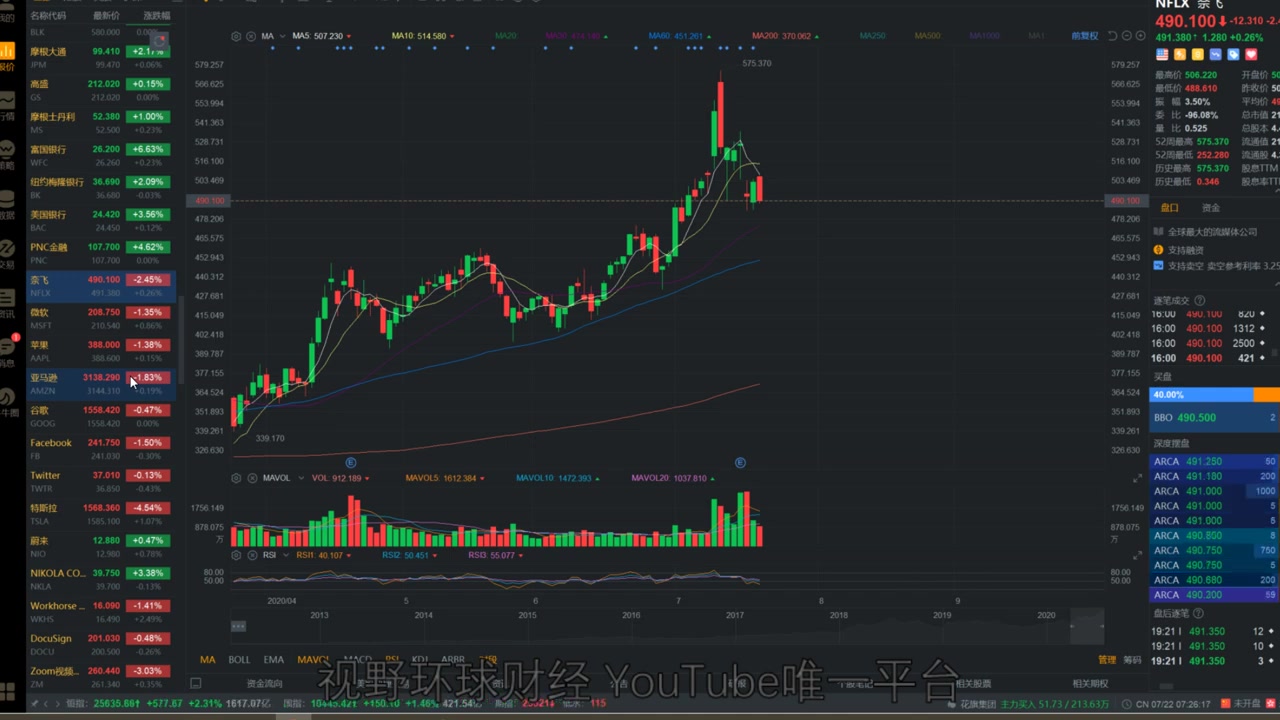Select 苹果 AAPL in watchlist
The image size is (1280, 720).
pyautogui.click(x=101, y=351)
